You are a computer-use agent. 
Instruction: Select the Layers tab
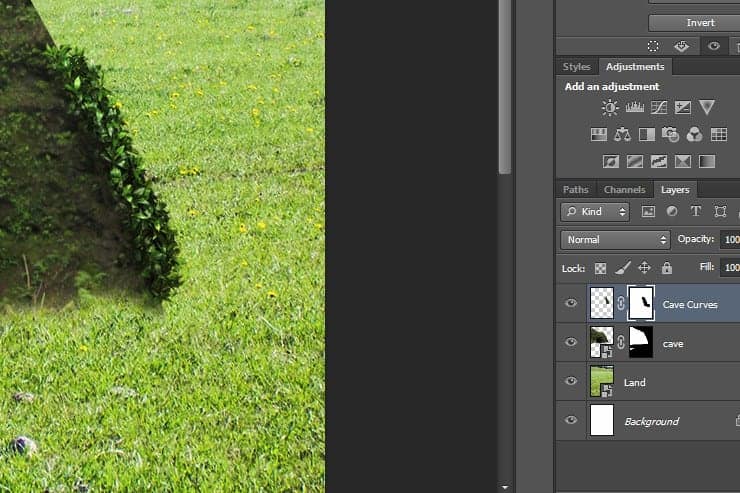coord(675,190)
